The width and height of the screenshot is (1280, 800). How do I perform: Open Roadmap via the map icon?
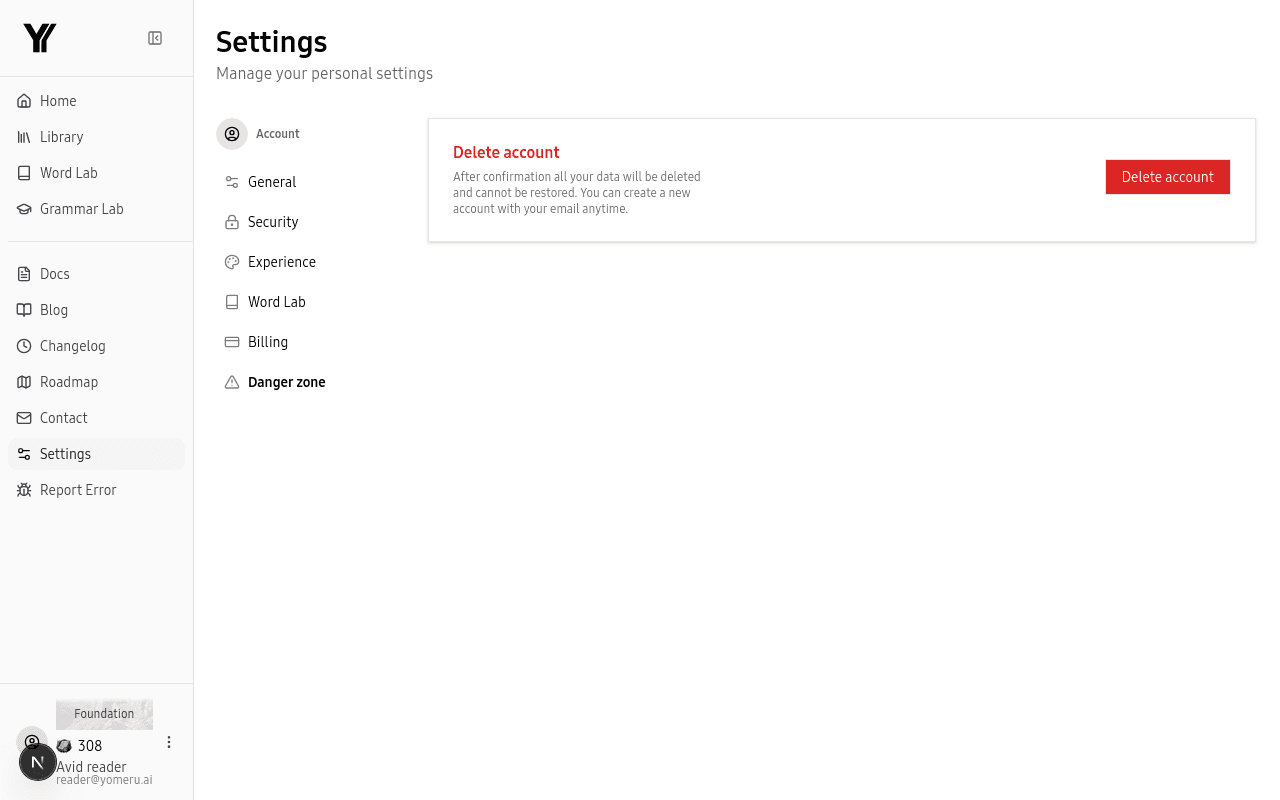(x=24, y=381)
